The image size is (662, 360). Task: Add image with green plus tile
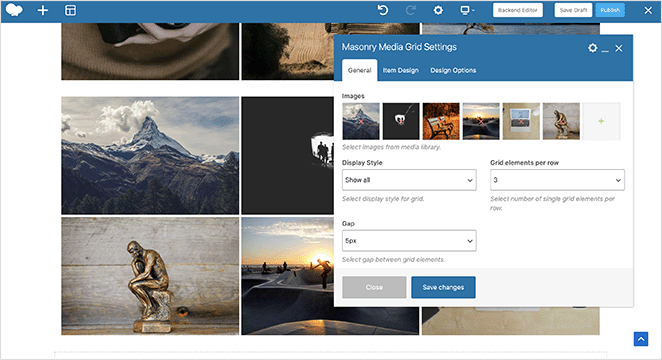601,121
